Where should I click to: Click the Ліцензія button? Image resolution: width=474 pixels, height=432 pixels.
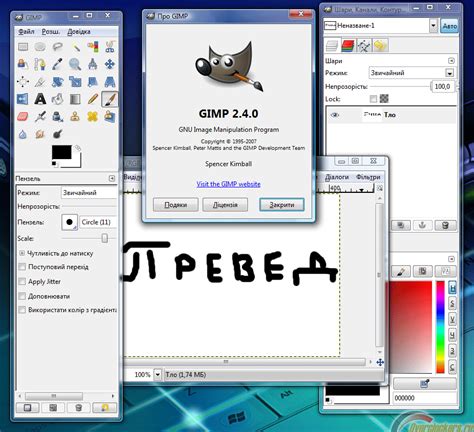225,205
